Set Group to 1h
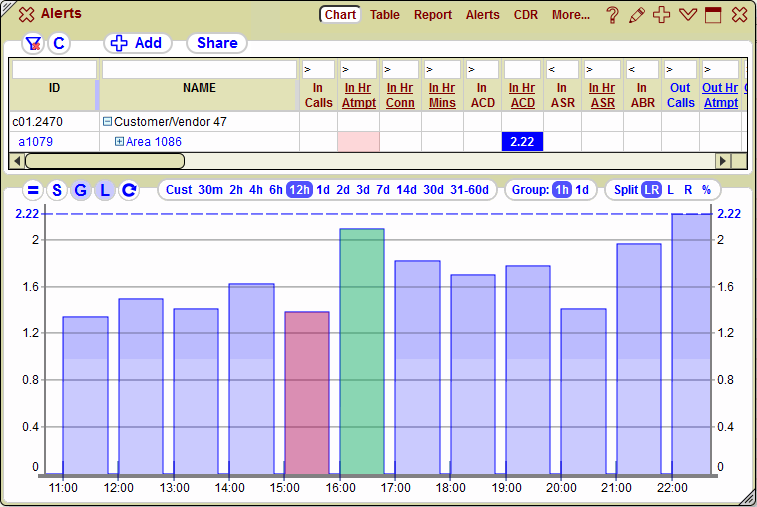The height and width of the screenshot is (507, 757). tap(561, 190)
